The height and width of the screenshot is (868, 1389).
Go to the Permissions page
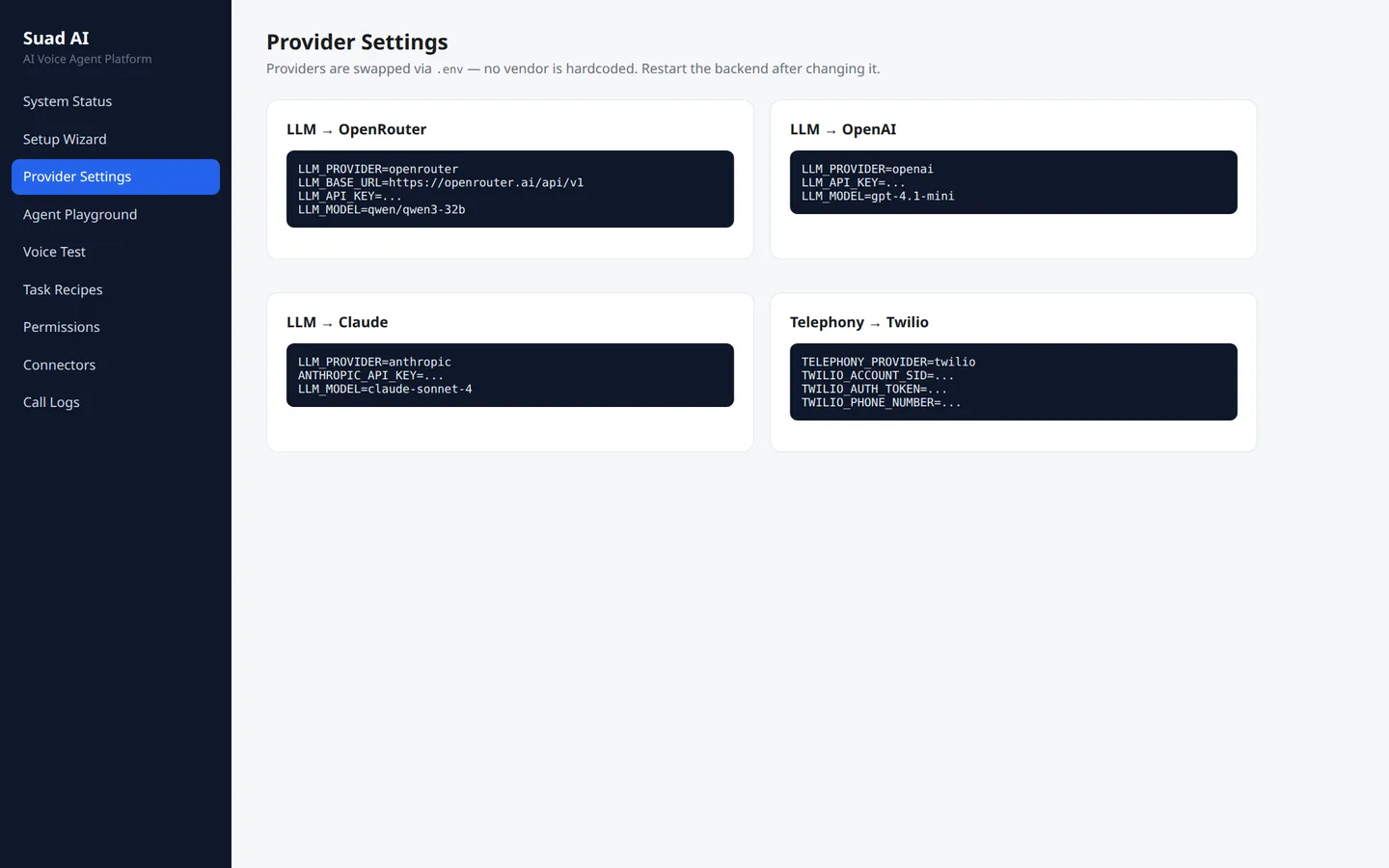tap(116, 327)
